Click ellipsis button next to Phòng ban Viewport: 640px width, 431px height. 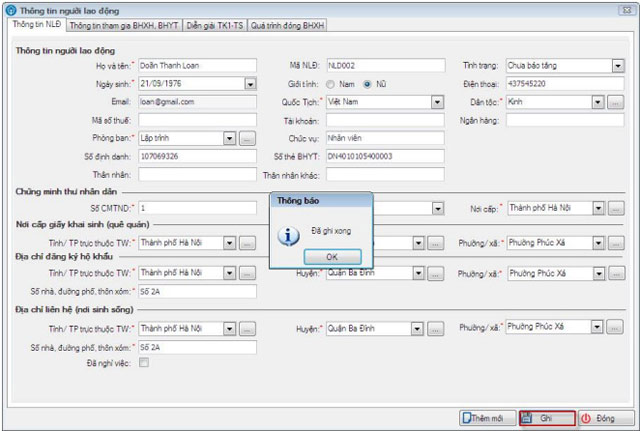point(248,138)
